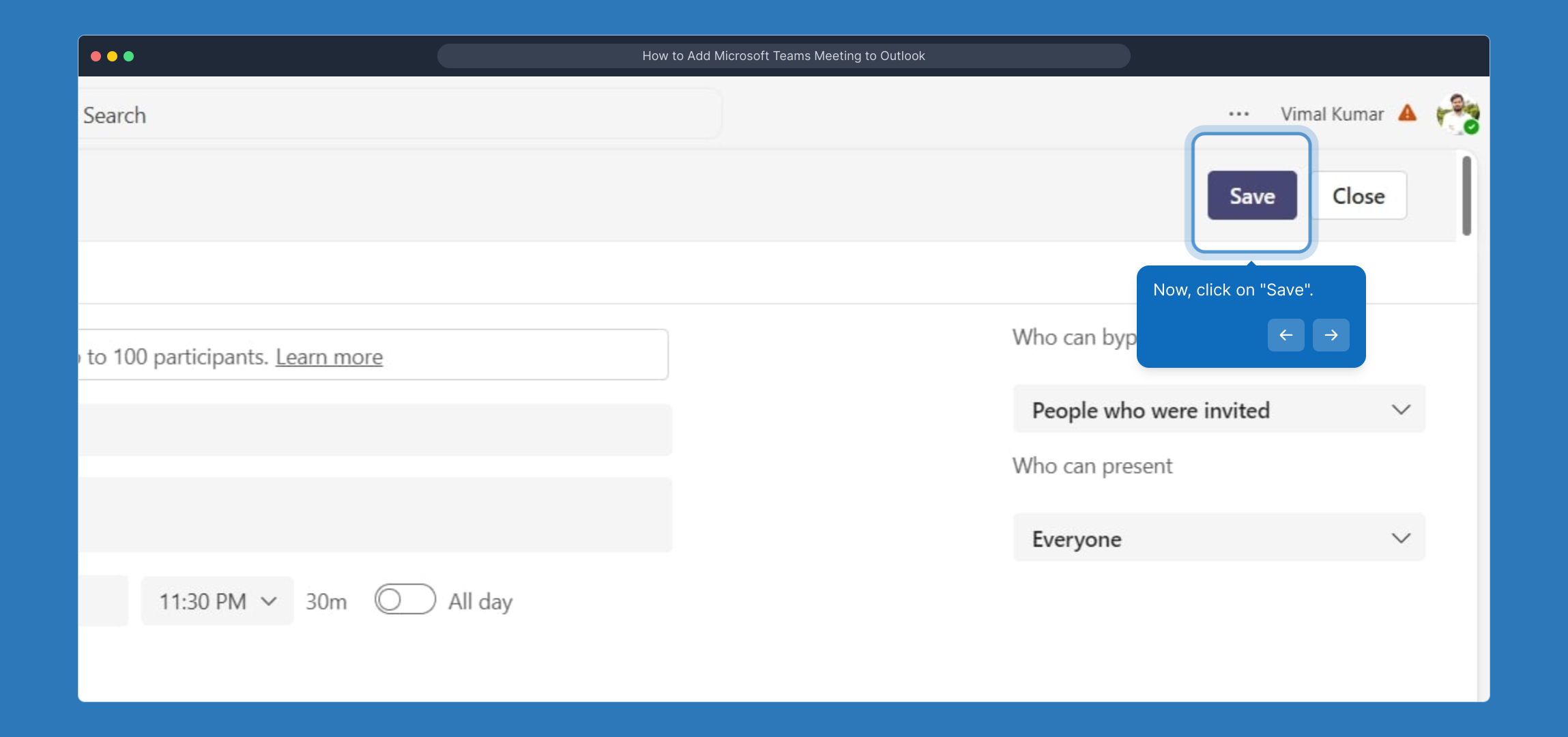The height and width of the screenshot is (737, 1568).
Task: Click the Close button
Action: point(1358,196)
